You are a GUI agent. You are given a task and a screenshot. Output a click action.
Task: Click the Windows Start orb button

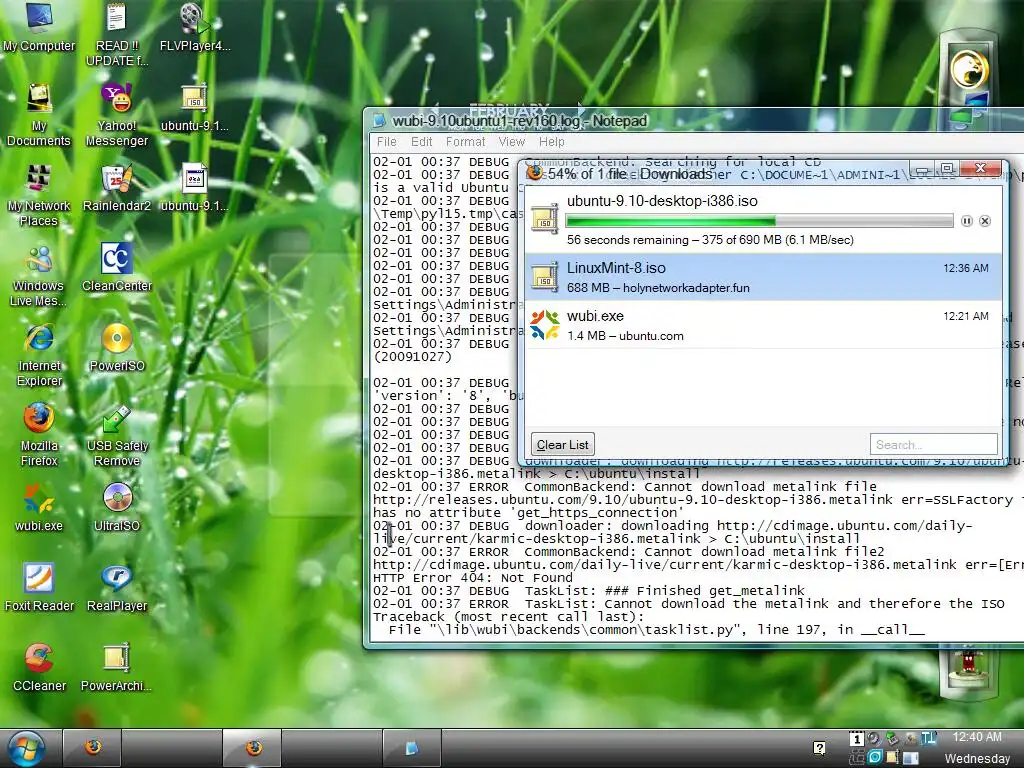click(x=26, y=748)
